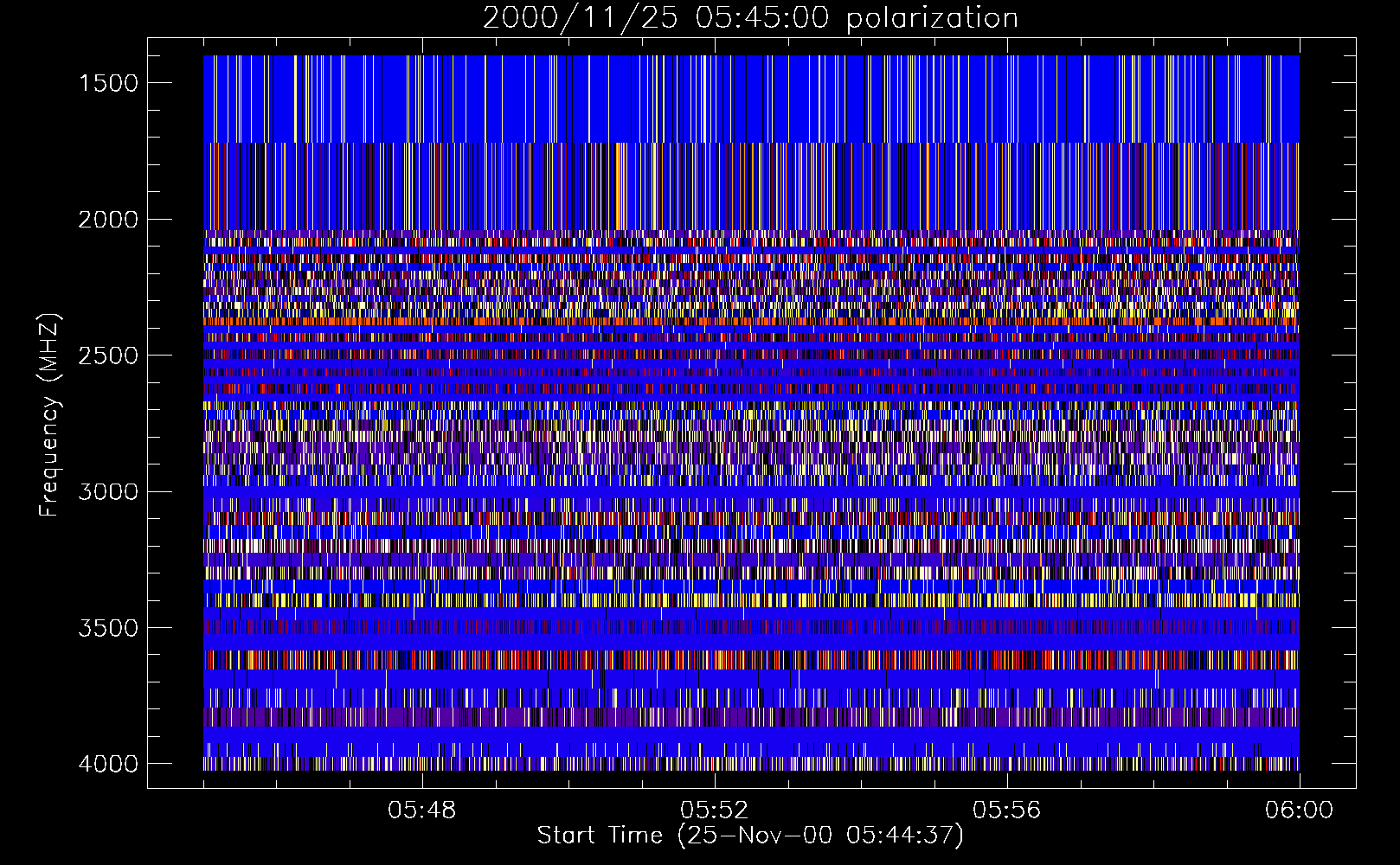Viewport: 1400px width, 865px height.
Task: Click the 05:52 time tick label
Action: pos(715,811)
